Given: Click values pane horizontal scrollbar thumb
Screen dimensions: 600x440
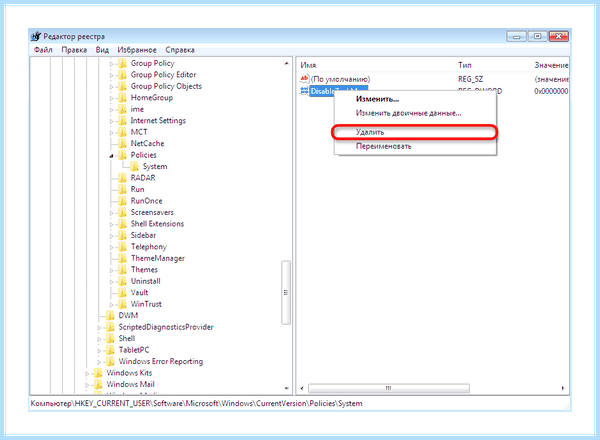Looking at the screenshot, I should (388, 388).
